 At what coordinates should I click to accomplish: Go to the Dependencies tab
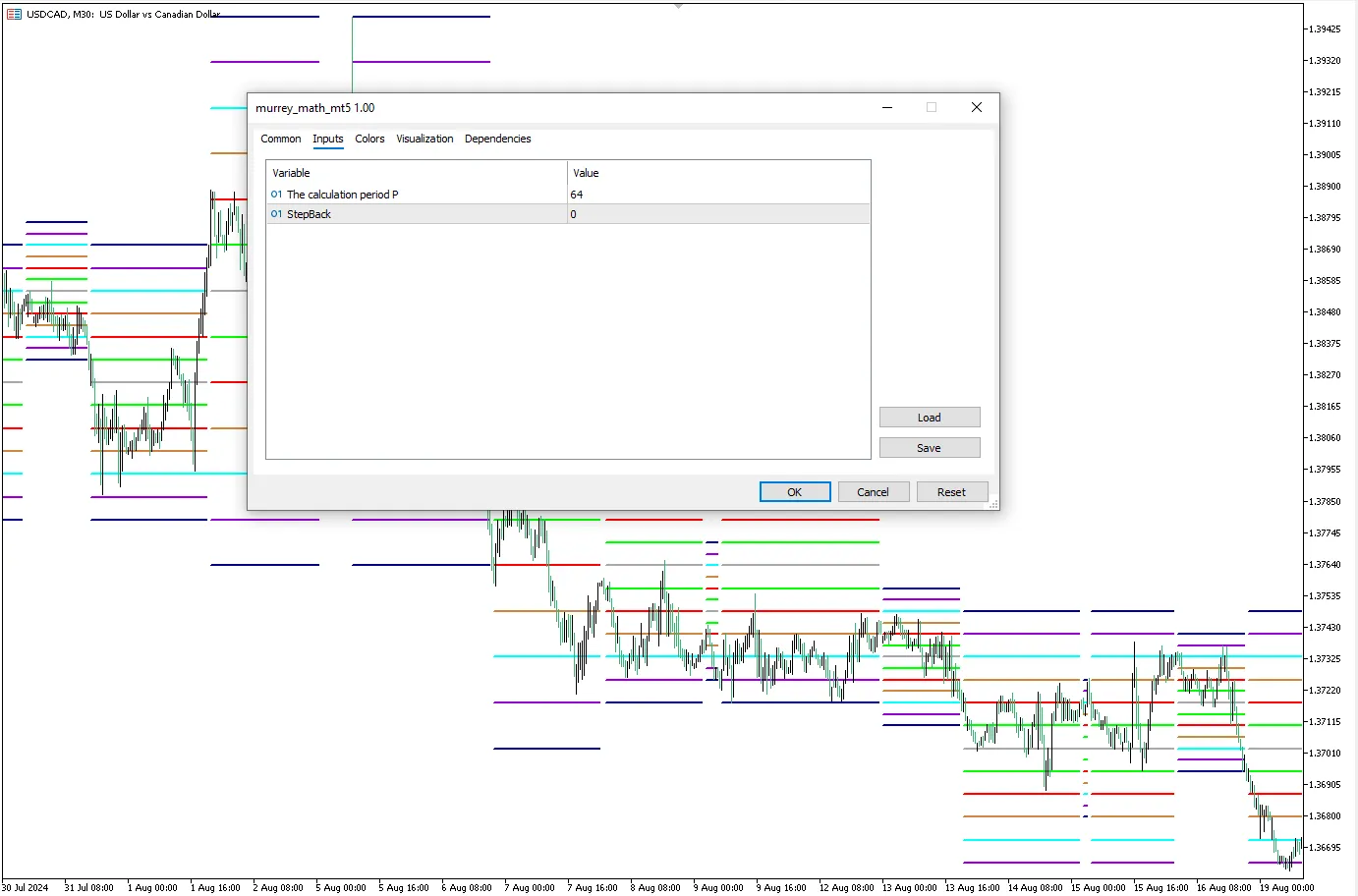click(x=497, y=139)
